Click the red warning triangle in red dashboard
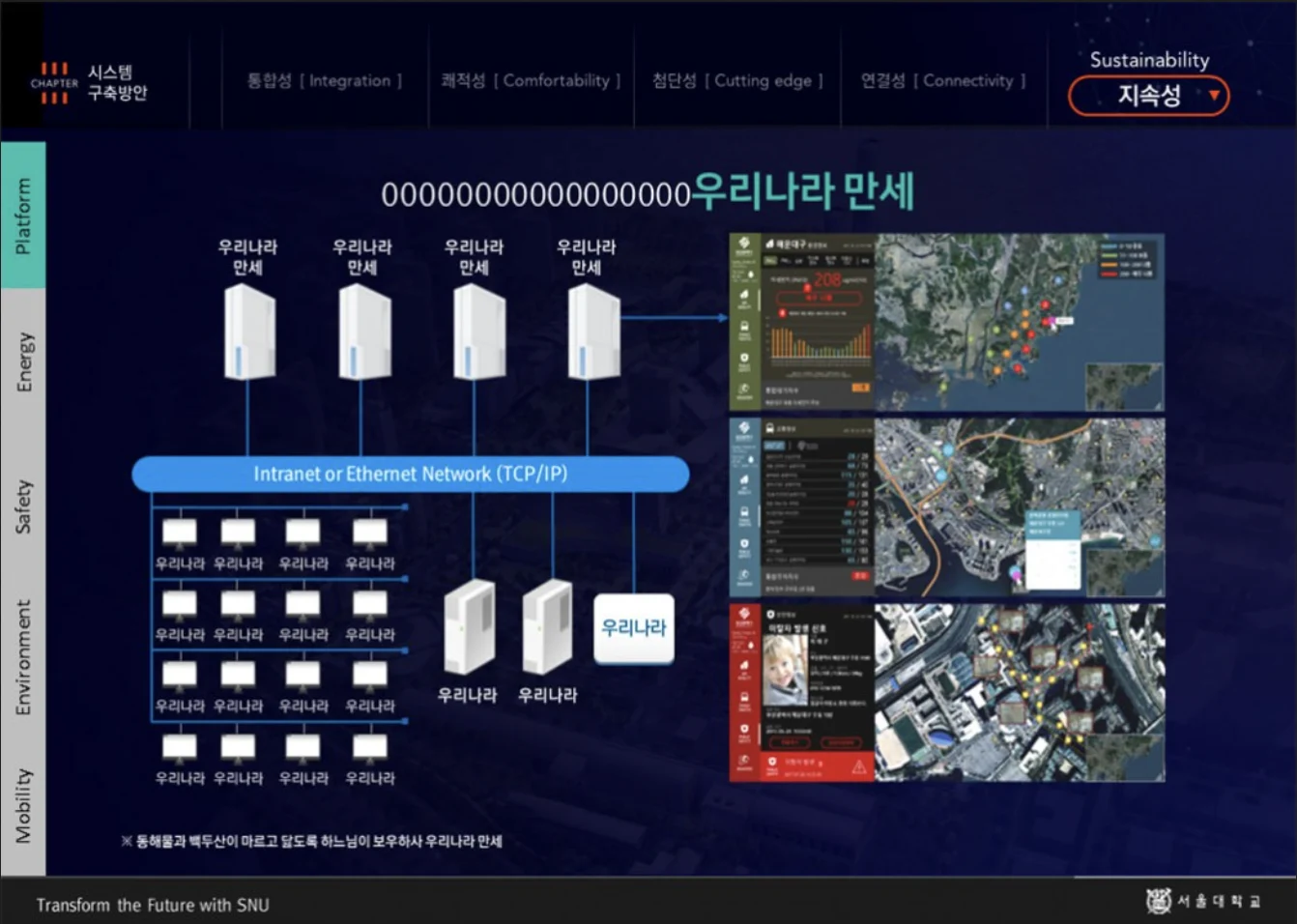 click(858, 767)
